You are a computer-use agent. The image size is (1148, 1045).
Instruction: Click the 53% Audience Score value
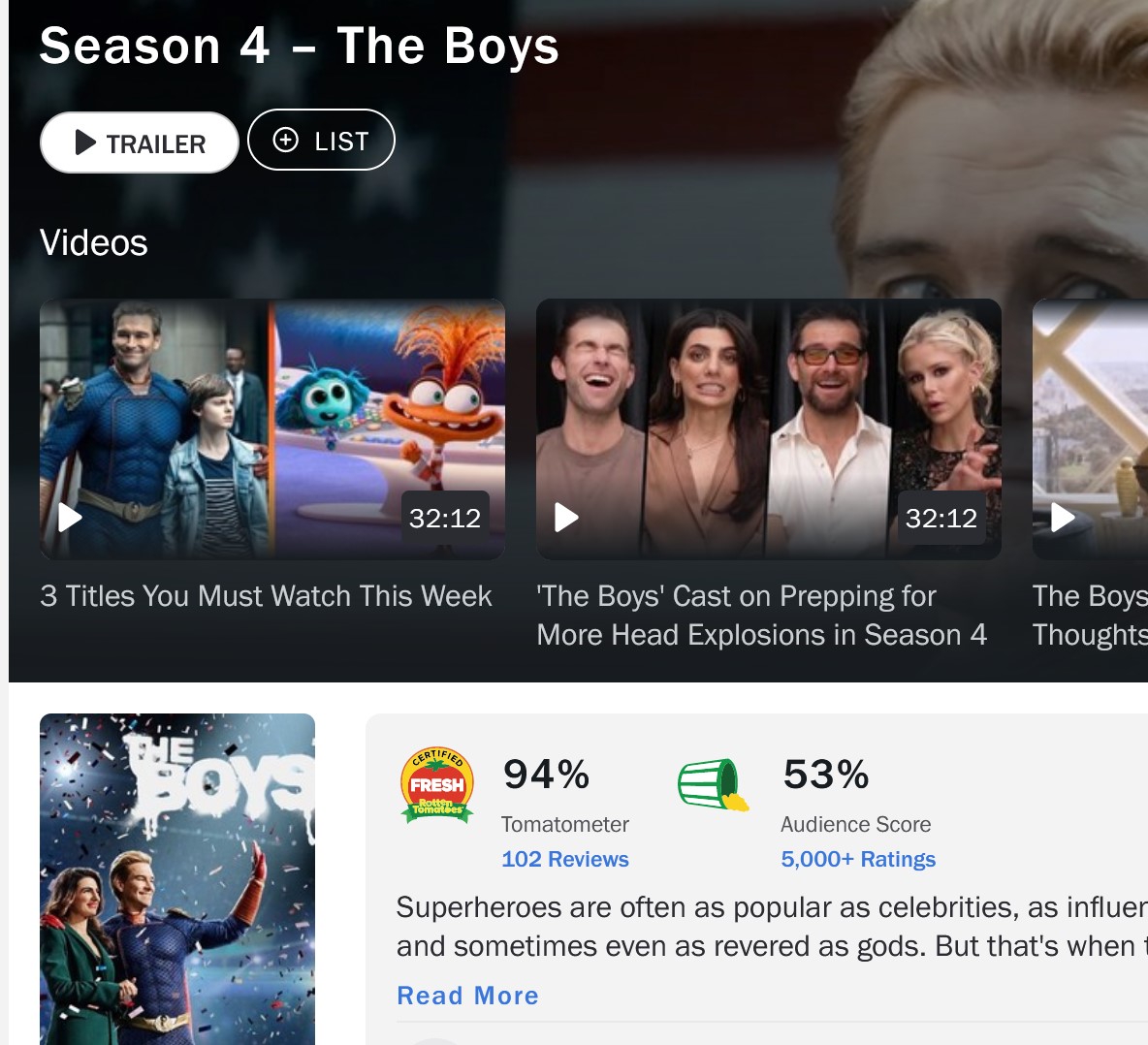tap(826, 775)
